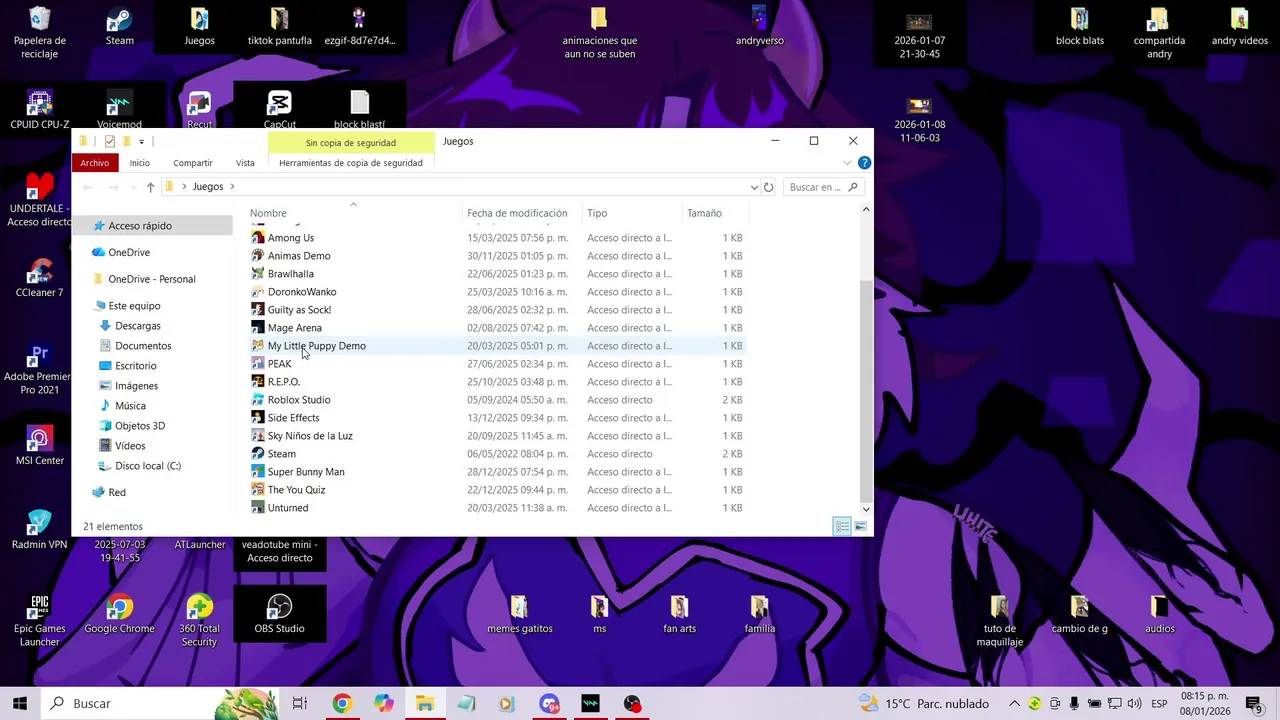Switch to large icons view layout
The image size is (1280, 720).
coord(860,526)
